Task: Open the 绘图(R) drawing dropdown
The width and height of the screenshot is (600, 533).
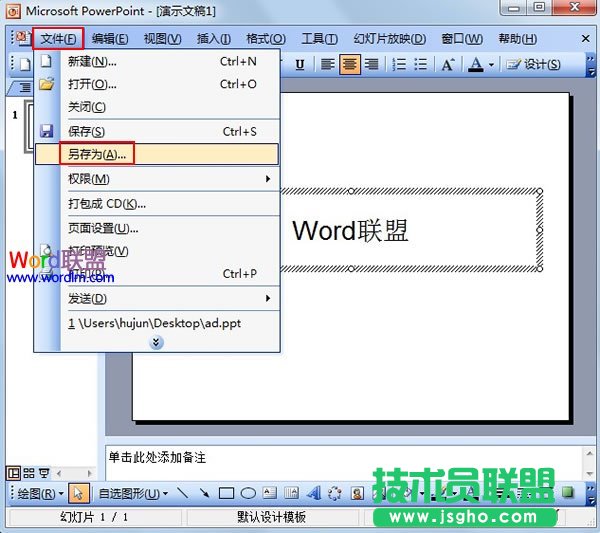Action: pyautogui.click(x=40, y=493)
